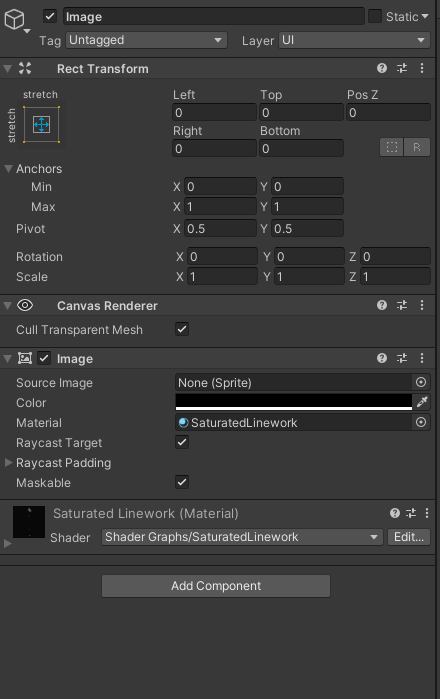Open the Layer dropdown showing UI

pos(354,40)
